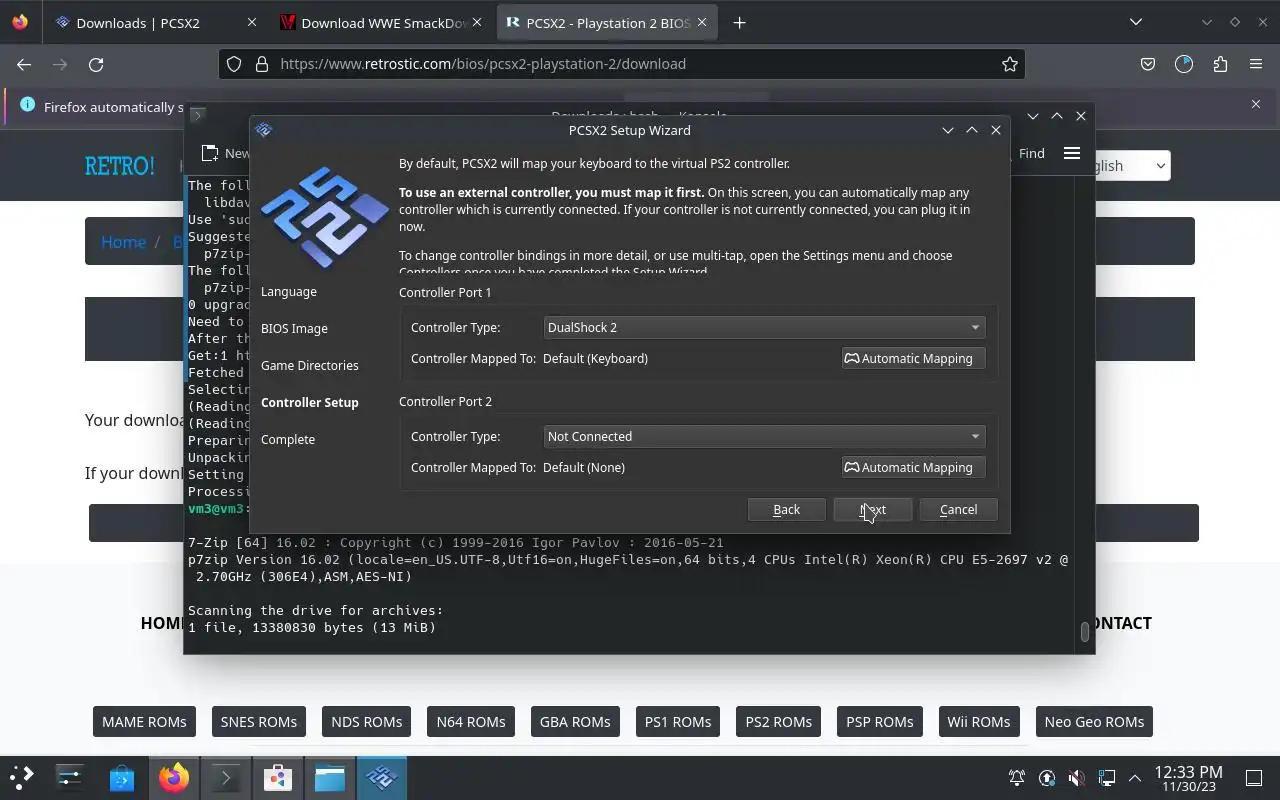Open Konsole hamburger menu
The height and width of the screenshot is (800, 1280).
click(1072, 153)
